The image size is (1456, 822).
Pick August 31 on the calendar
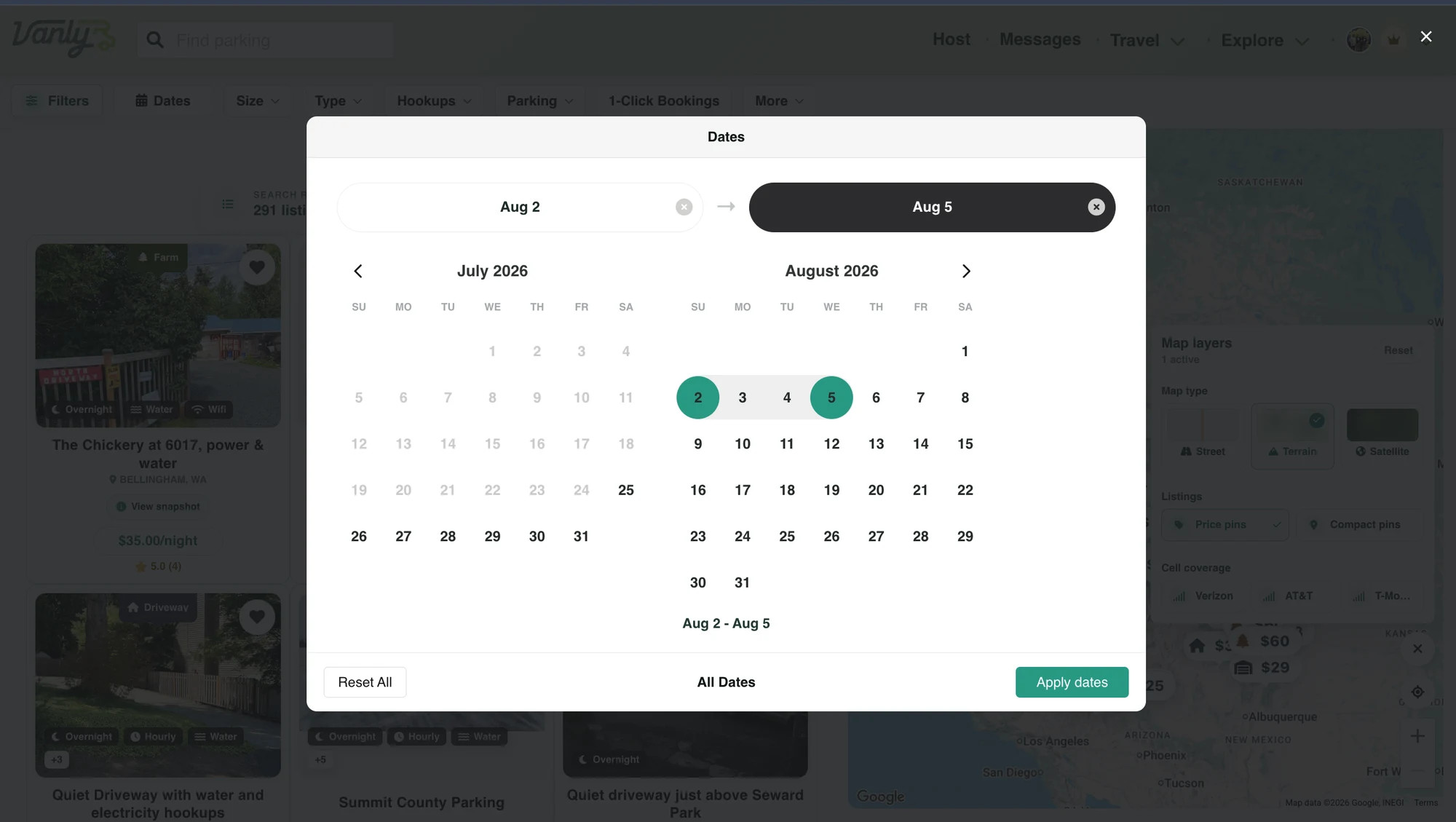[x=742, y=582]
